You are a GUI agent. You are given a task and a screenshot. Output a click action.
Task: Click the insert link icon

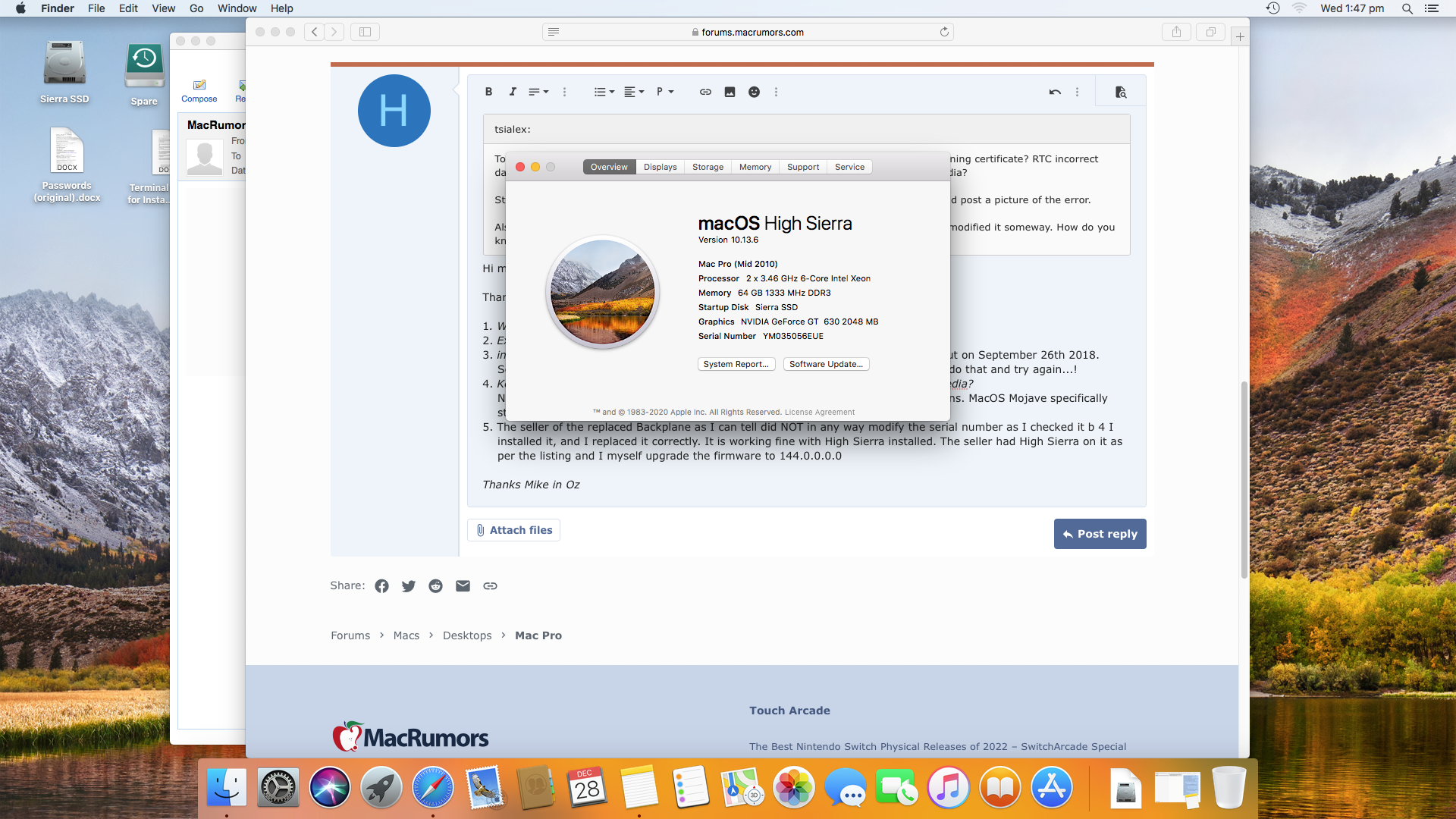tap(705, 92)
